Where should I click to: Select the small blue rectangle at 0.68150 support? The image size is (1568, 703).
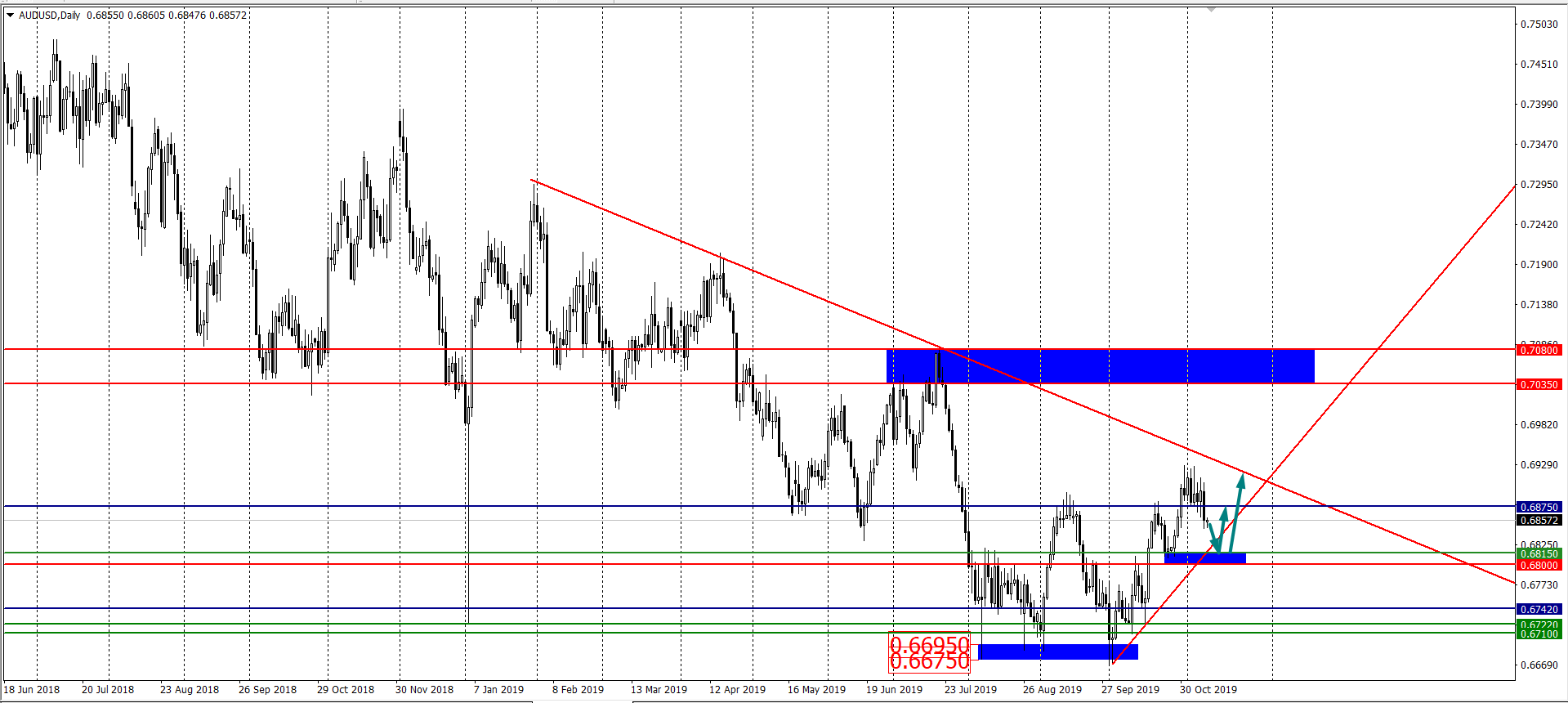point(1204,558)
